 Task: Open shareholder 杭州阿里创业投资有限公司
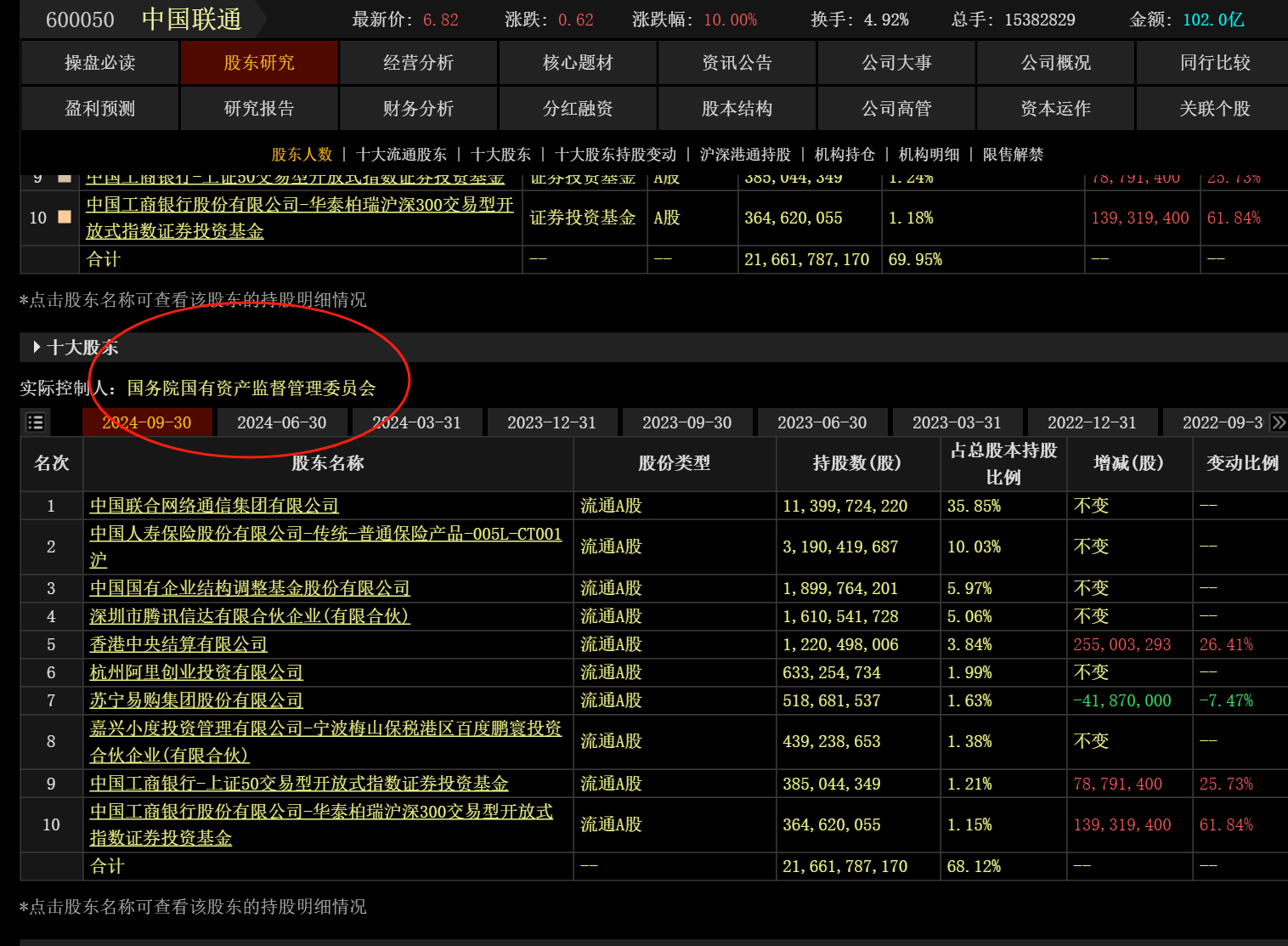(196, 672)
